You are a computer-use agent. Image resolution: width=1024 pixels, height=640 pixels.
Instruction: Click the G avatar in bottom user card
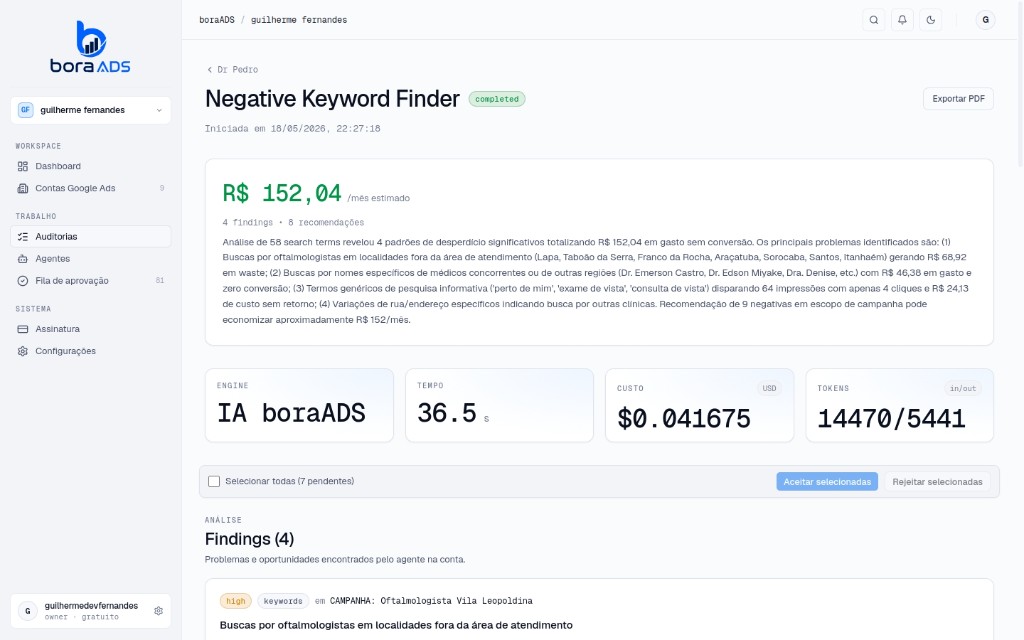tap(27, 611)
